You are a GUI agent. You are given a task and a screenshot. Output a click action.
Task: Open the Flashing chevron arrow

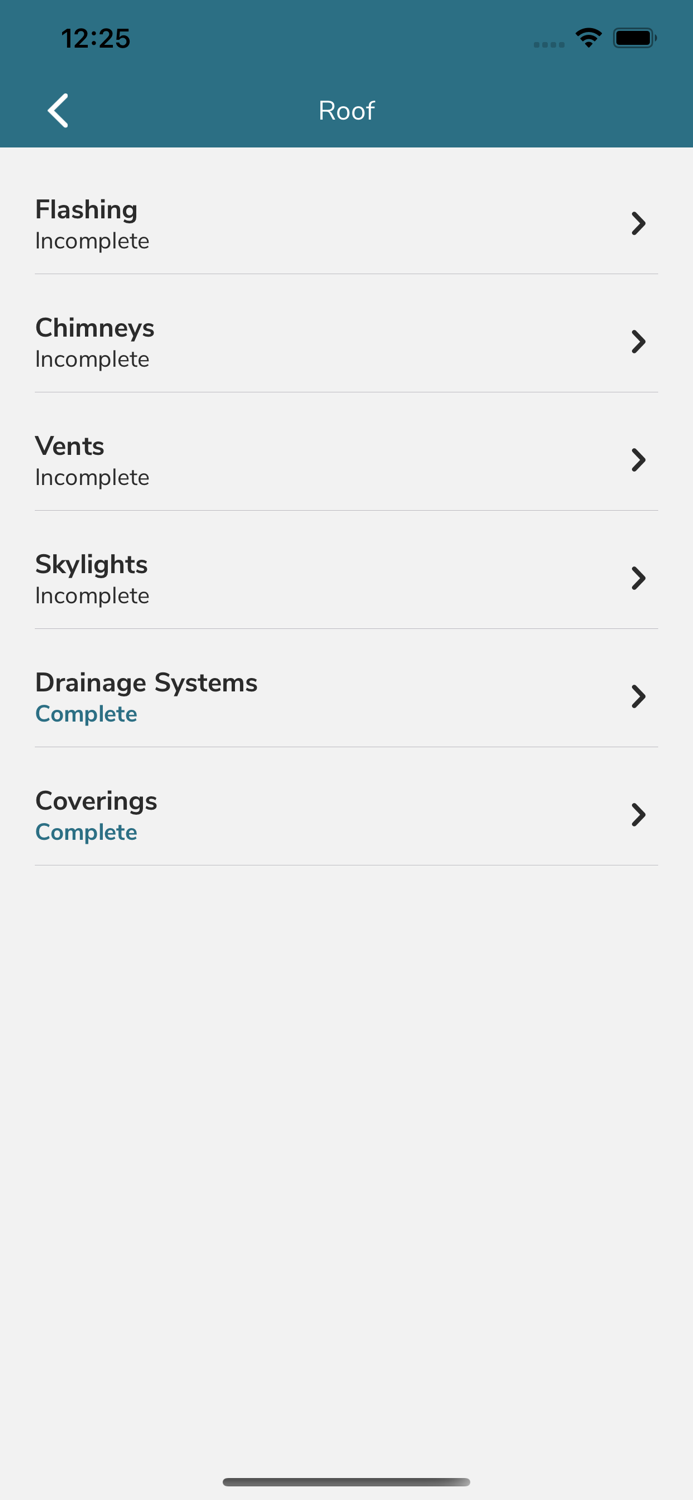click(x=638, y=223)
